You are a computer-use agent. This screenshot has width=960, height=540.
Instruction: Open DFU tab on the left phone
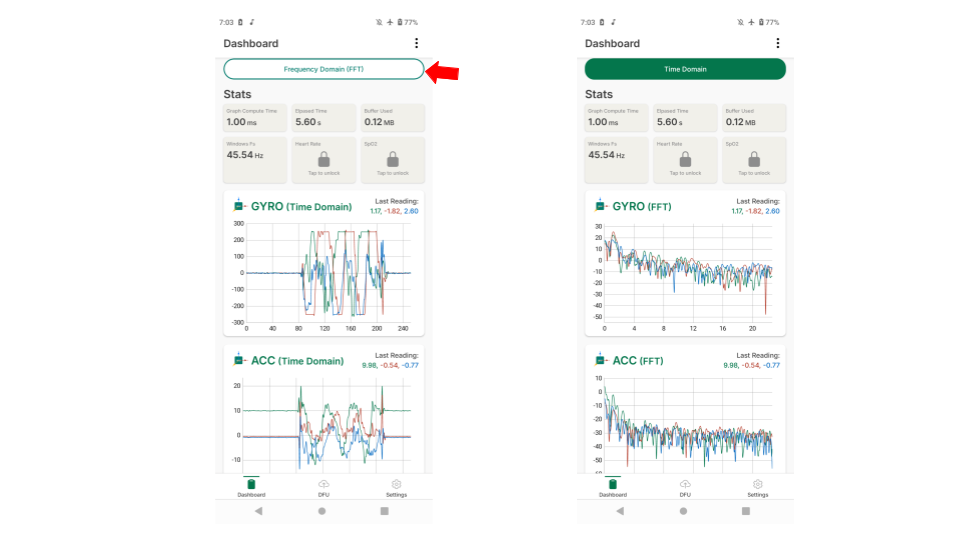(x=324, y=487)
